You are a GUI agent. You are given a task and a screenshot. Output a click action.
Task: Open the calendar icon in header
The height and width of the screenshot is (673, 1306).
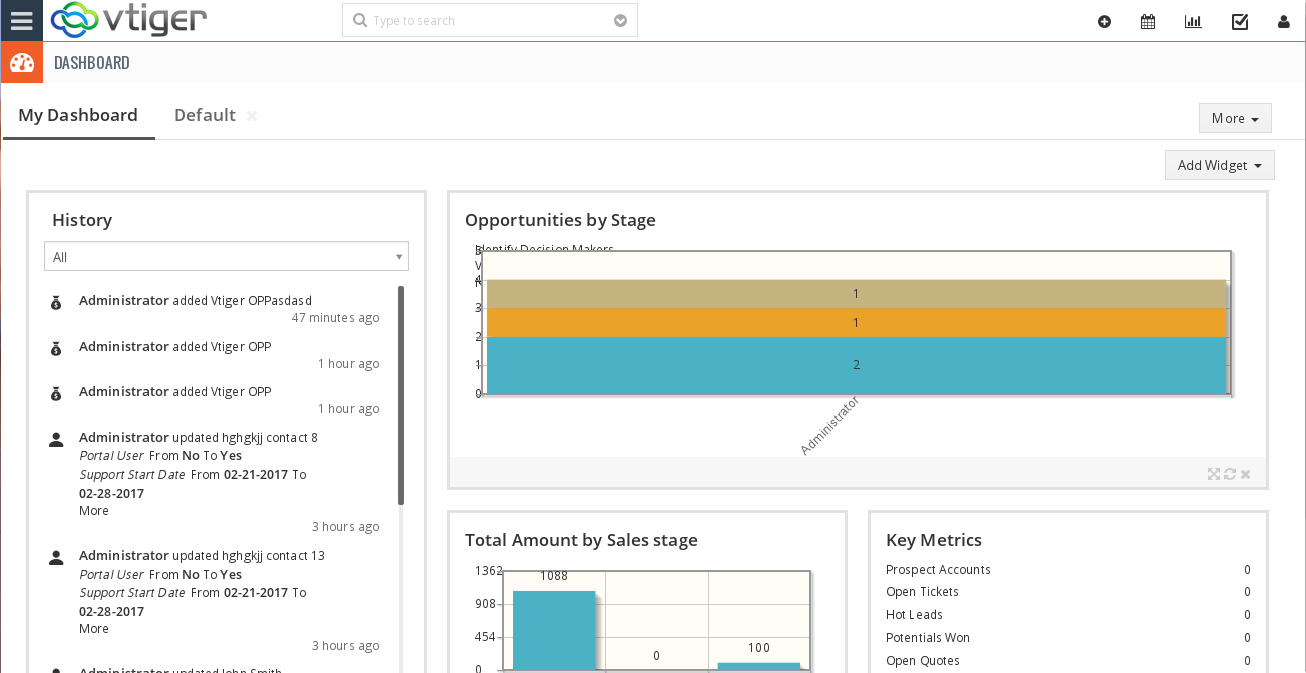point(1148,21)
